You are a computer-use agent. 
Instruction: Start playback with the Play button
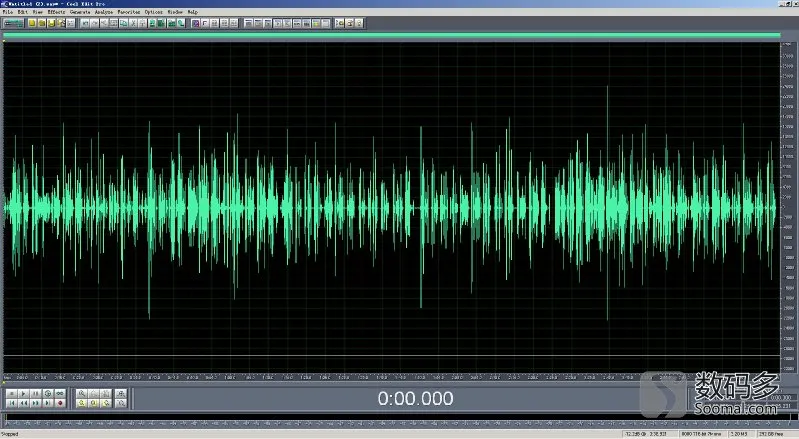coord(23,394)
